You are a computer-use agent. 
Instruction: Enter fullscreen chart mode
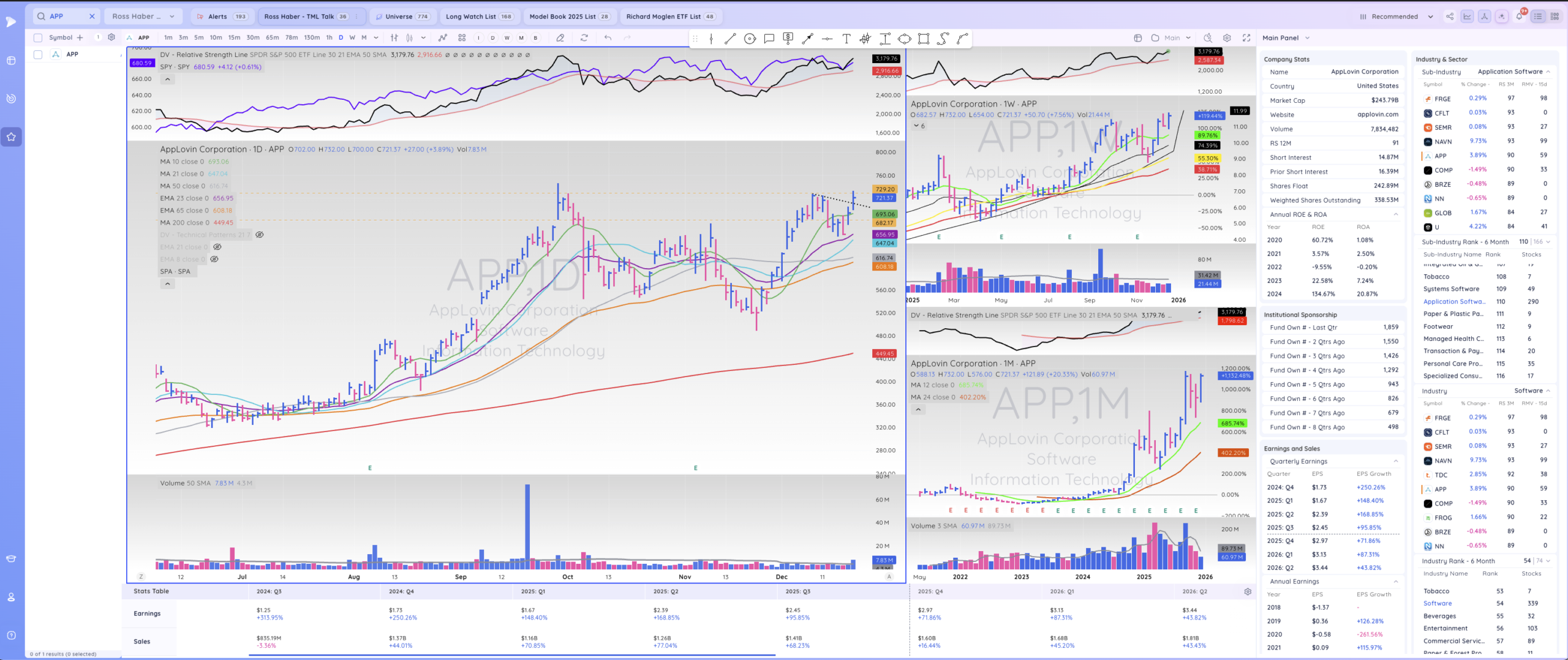point(1246,38)
